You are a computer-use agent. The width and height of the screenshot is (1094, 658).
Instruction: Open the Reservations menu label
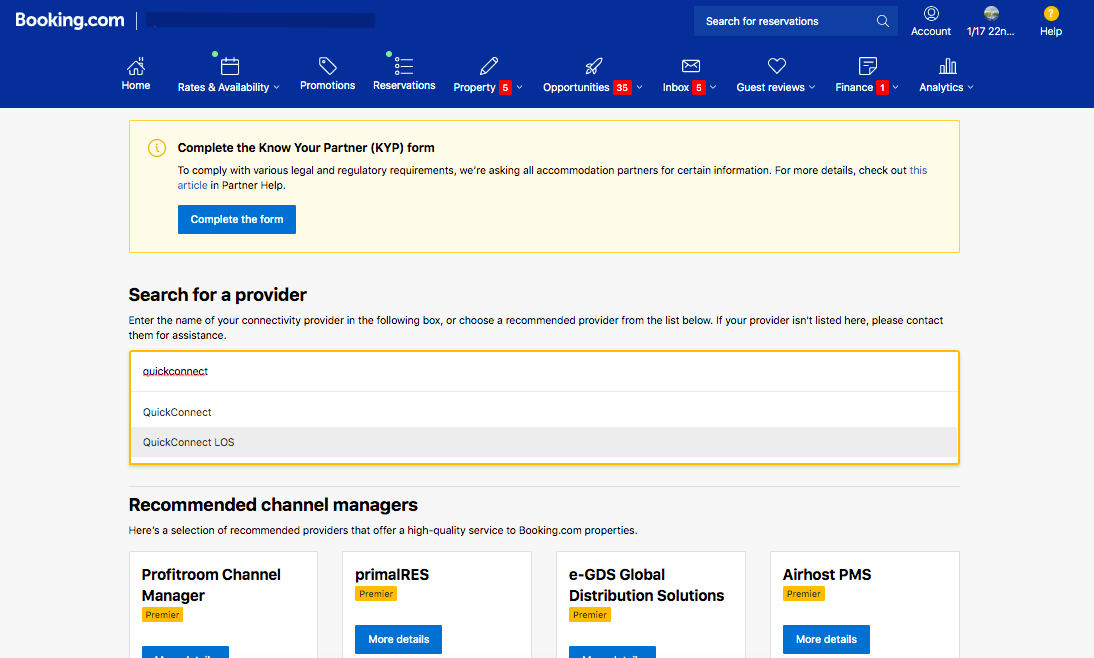(404, 85)
